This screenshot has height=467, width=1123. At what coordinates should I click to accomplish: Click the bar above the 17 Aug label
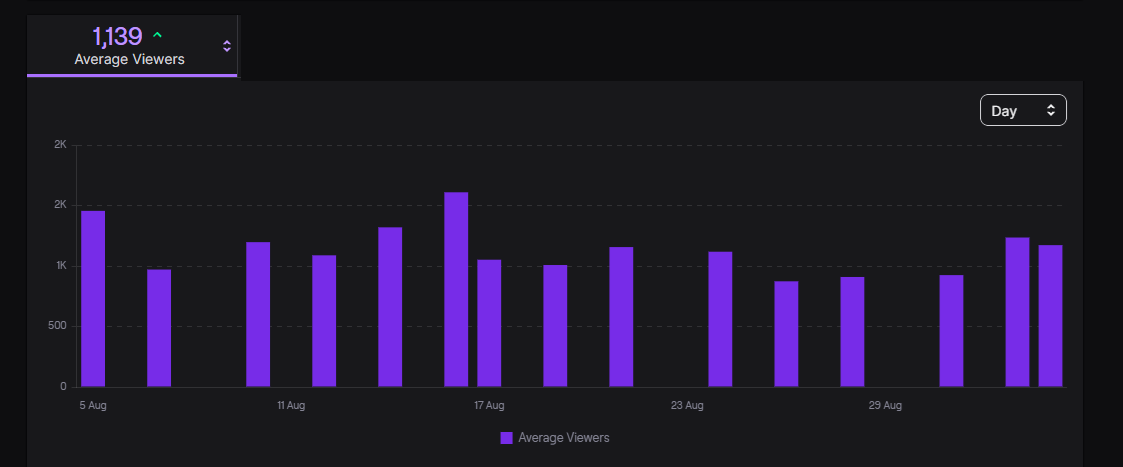[x=489, y=323]
